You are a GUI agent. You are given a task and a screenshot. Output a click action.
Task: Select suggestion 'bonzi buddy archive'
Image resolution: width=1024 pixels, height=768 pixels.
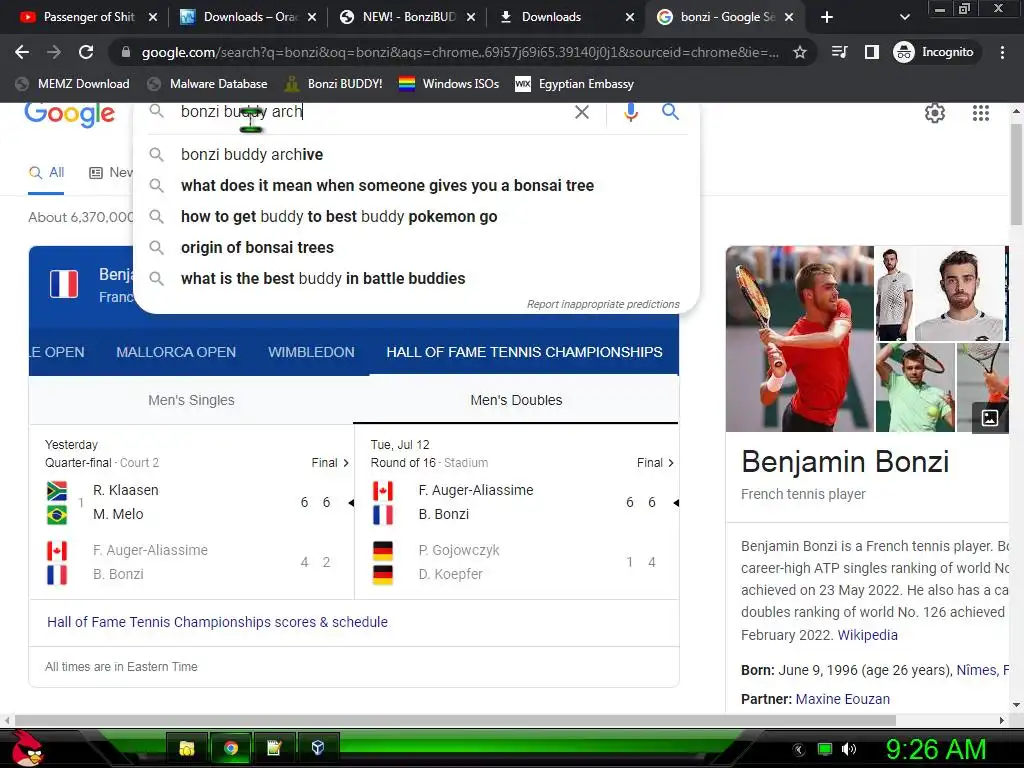[x=417, y=154]
